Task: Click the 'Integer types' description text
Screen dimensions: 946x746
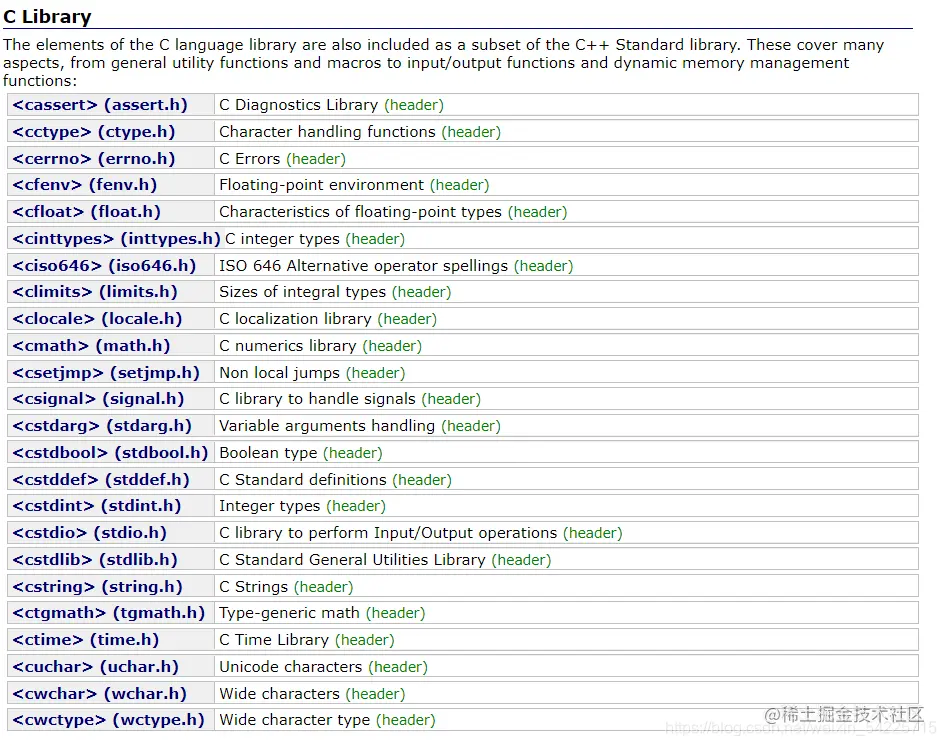Action: pyautogui.click(x=270, y=506)
